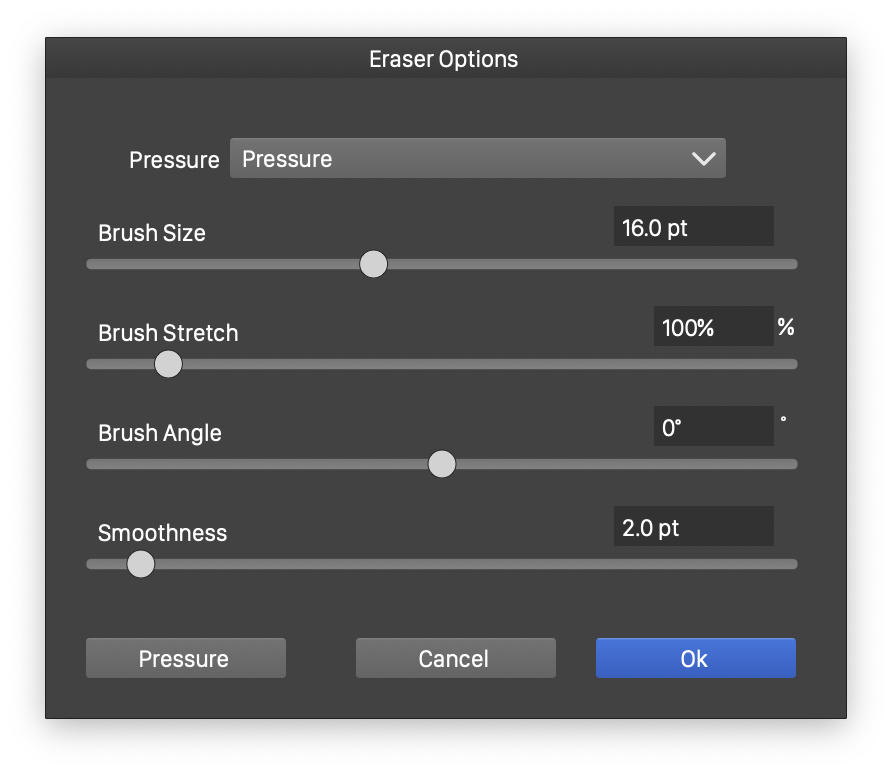Grab the Brush Stretch slider knob
The height and width of the screenshot is (772, 892).
coord(168,364)
